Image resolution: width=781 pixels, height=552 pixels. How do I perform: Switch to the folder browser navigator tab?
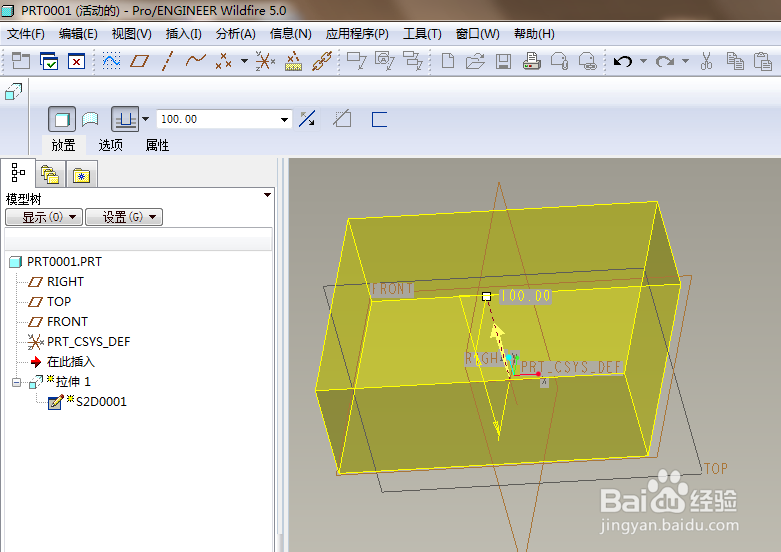pyautogui.click(x=50, y=174)
